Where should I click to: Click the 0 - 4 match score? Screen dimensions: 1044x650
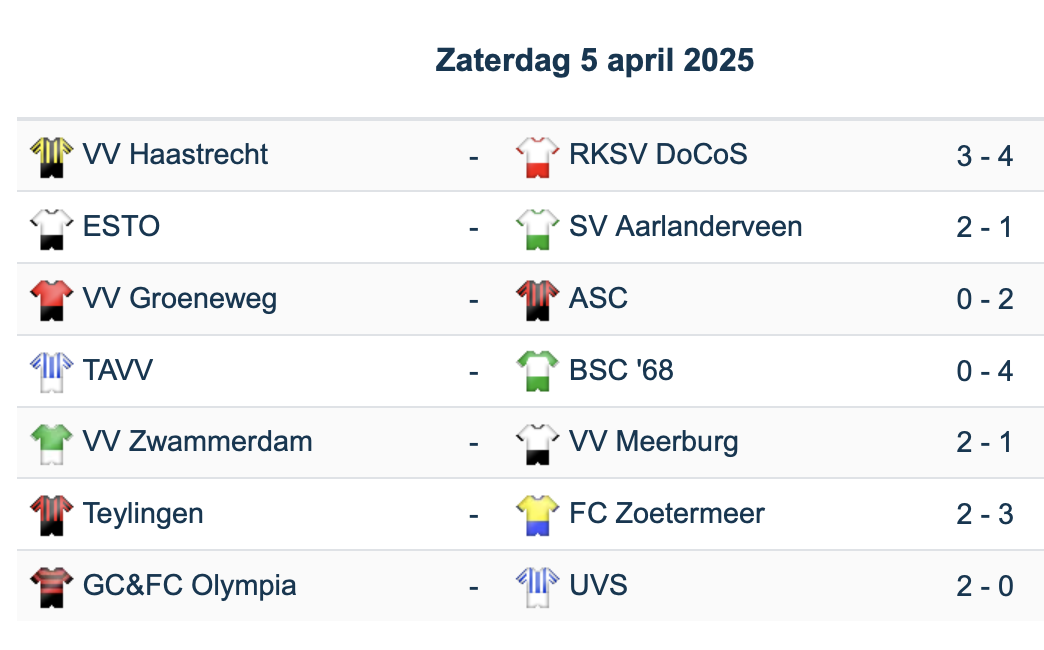[984, 372]
